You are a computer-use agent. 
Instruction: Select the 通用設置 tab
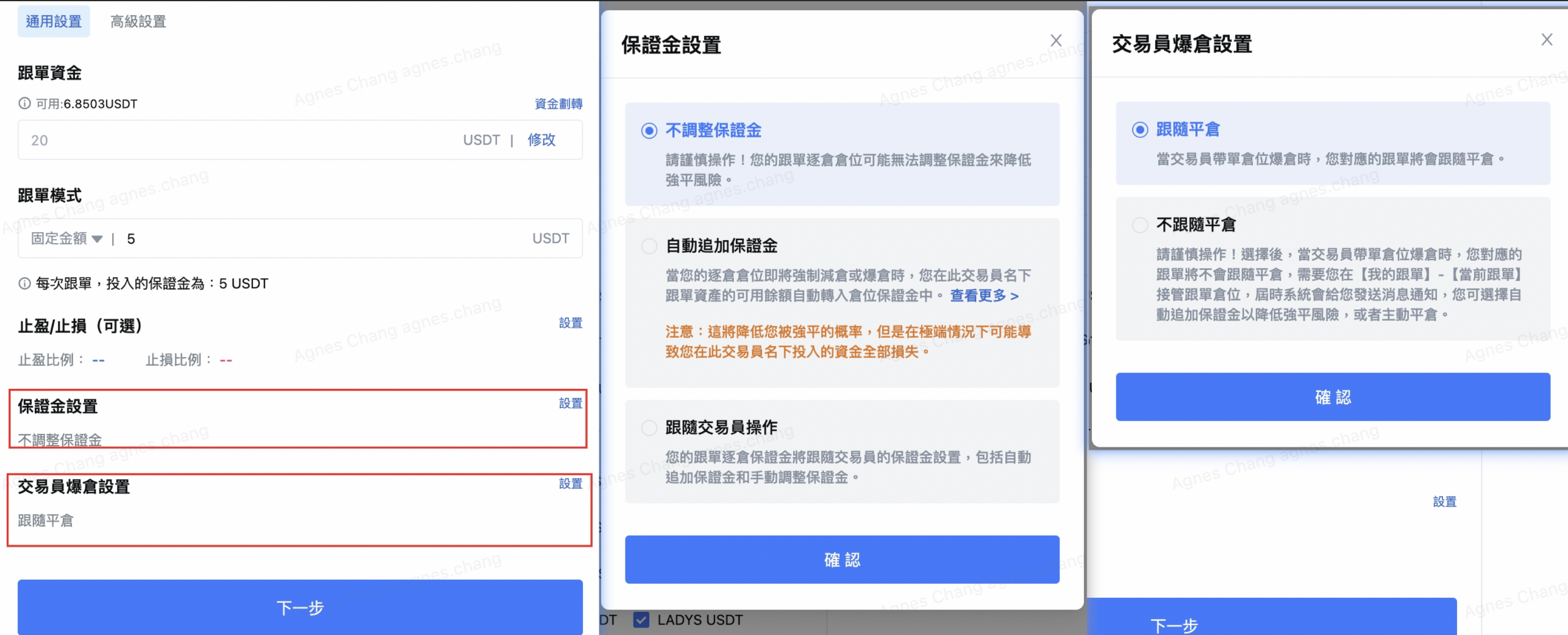[54, 22]
